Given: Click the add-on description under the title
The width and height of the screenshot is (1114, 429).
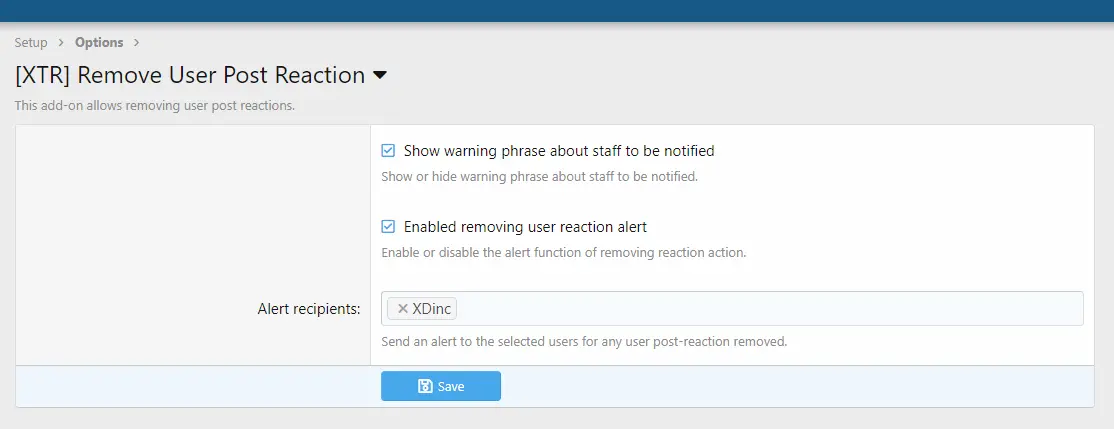Looking at the screenshot, I should (x=154, y=106).
